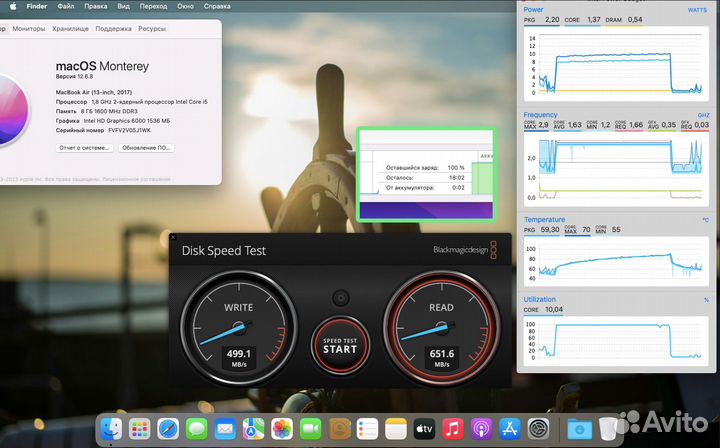Click the Осталось 18:02 row
Viewport: 720px width, 448px height.
425,178
